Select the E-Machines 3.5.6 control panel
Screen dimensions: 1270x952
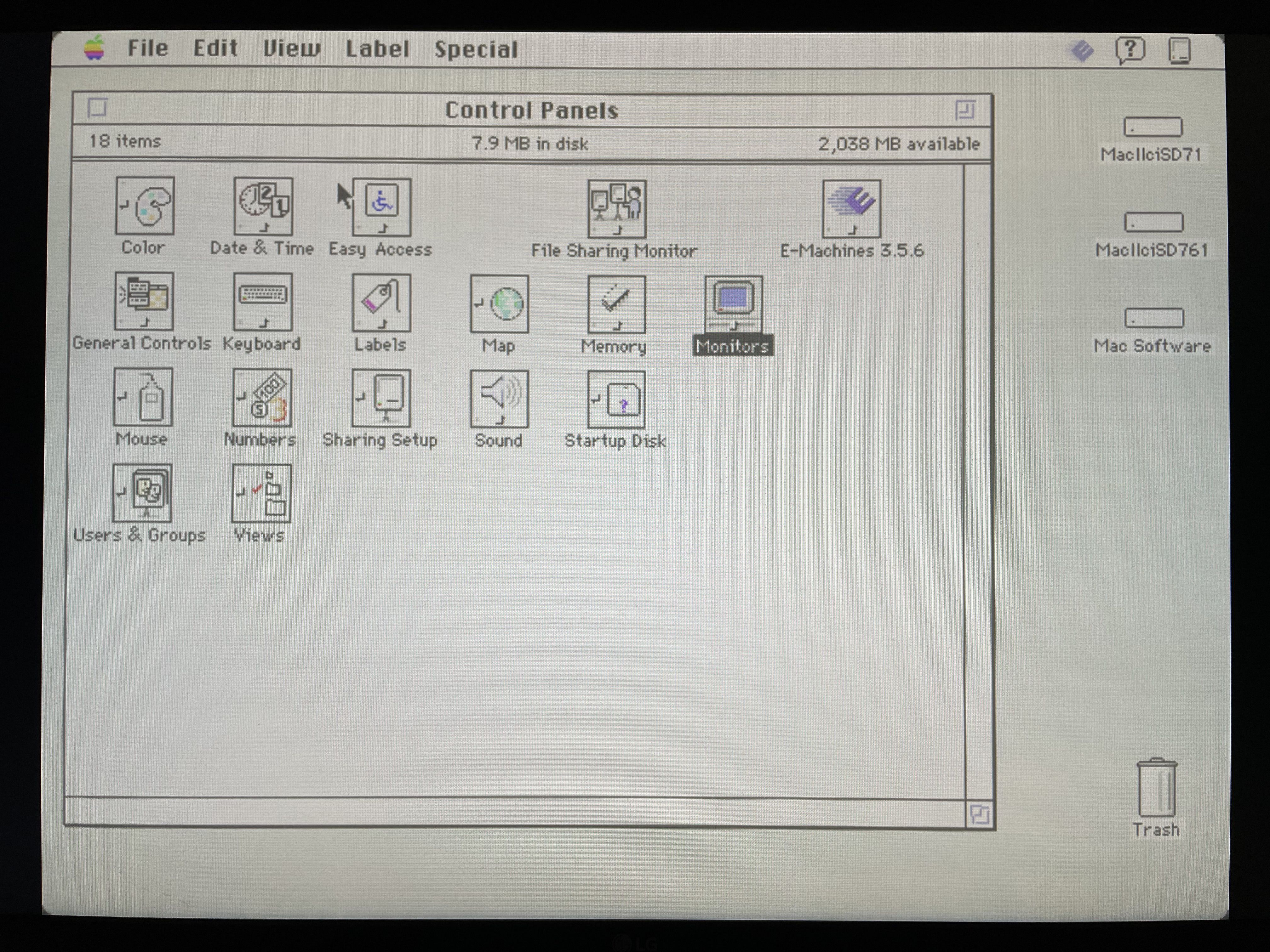click(x=851, y=209)
